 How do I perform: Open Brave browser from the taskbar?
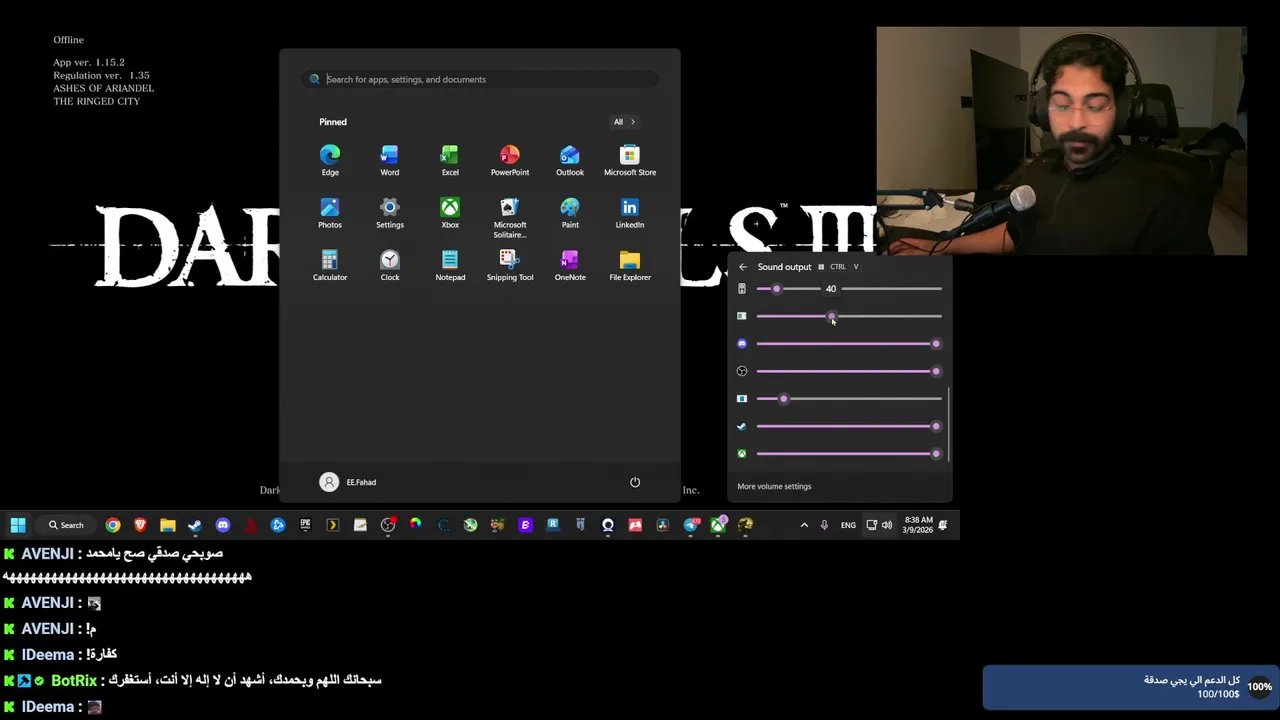coord(140,525)
